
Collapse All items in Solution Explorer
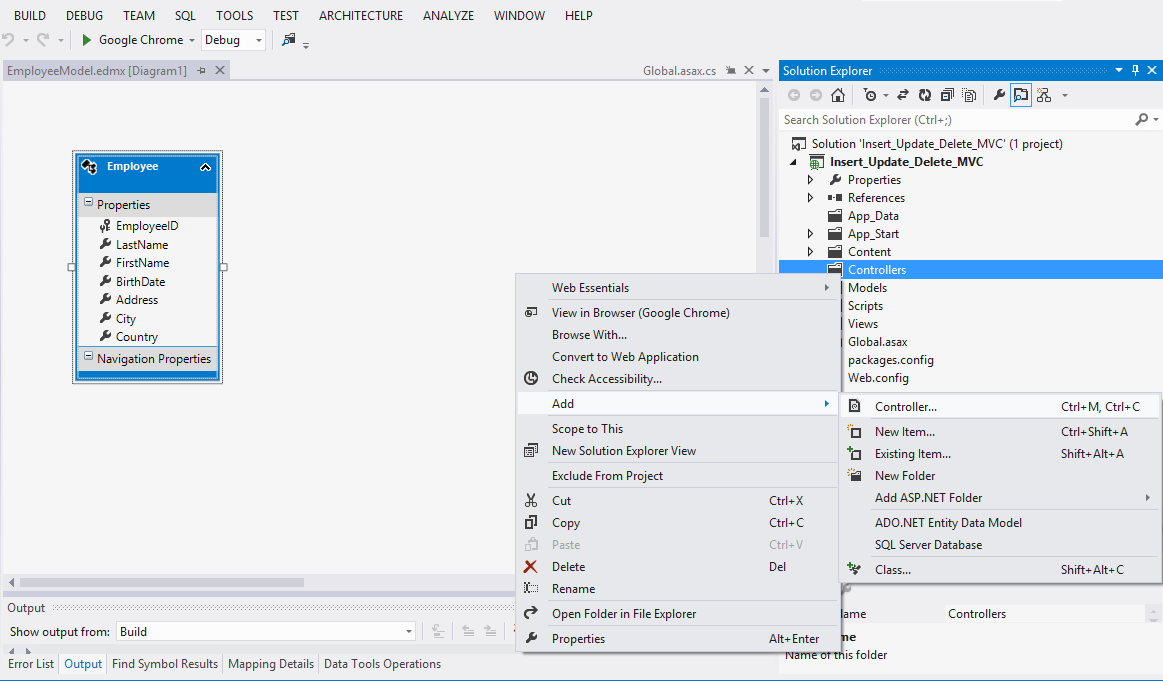point(947,94)
